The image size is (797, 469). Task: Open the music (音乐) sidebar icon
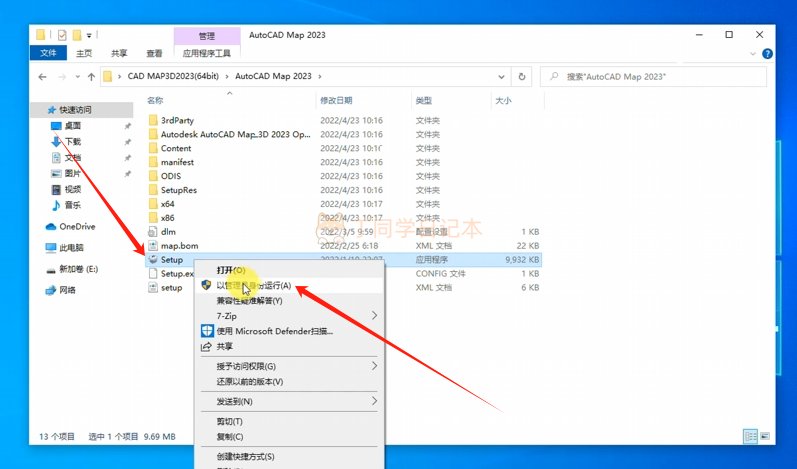[x=56, y=205]
